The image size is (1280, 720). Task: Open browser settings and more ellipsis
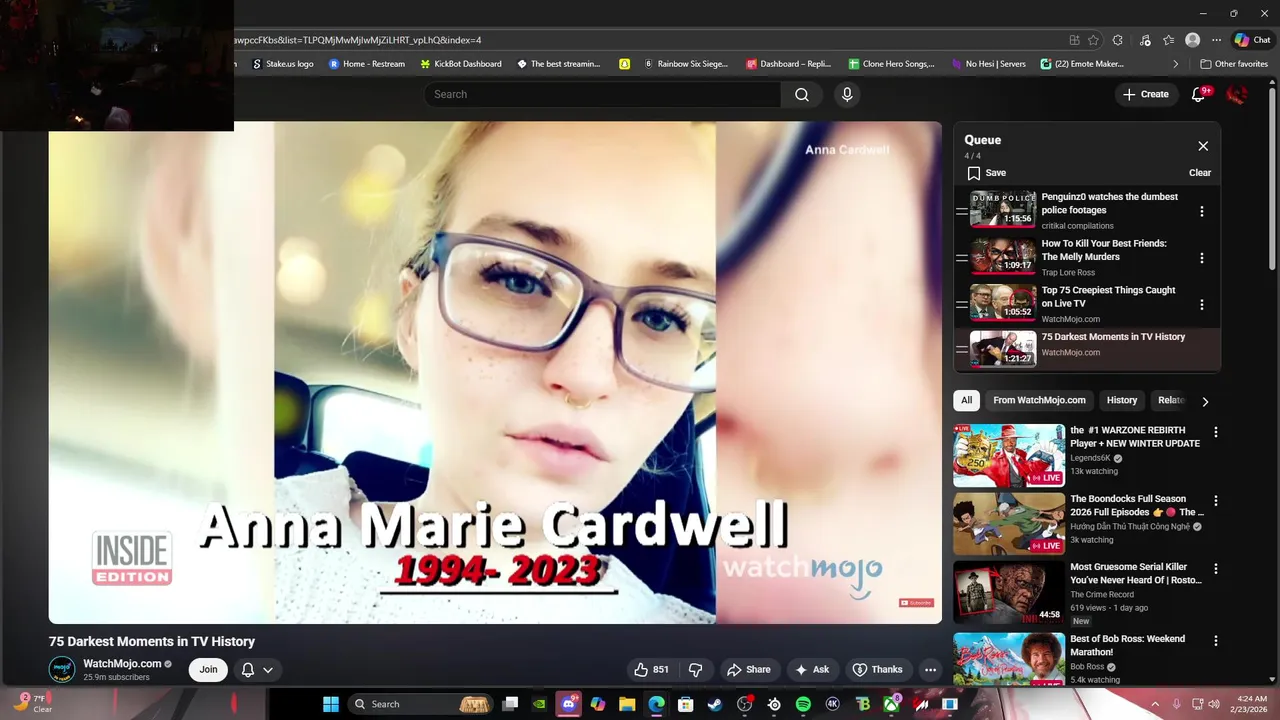pyautogui.click(x=1216, y=40)
